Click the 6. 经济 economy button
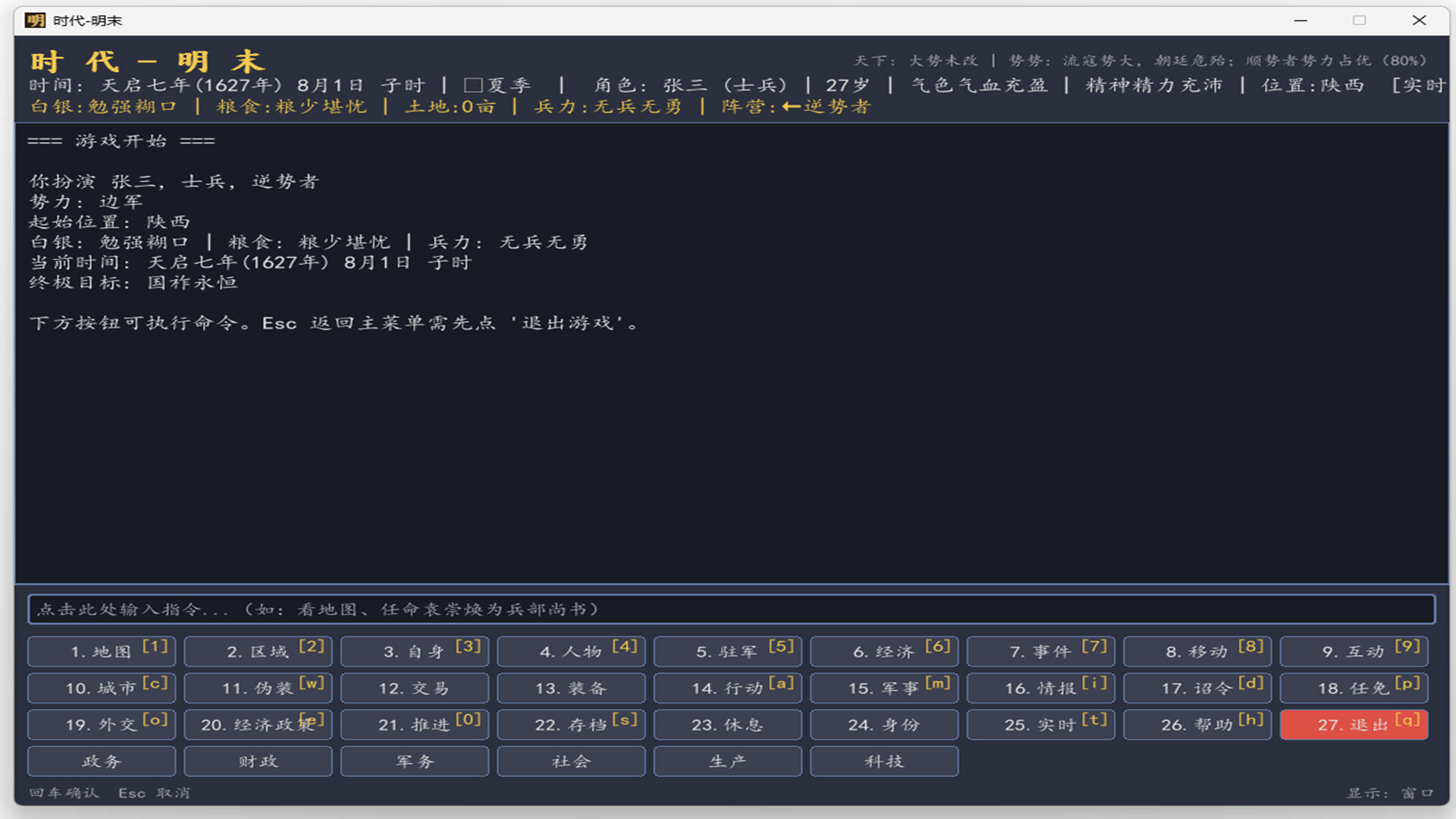The height and width of the screenshot is (819, 1456). (x=884, y=651)
